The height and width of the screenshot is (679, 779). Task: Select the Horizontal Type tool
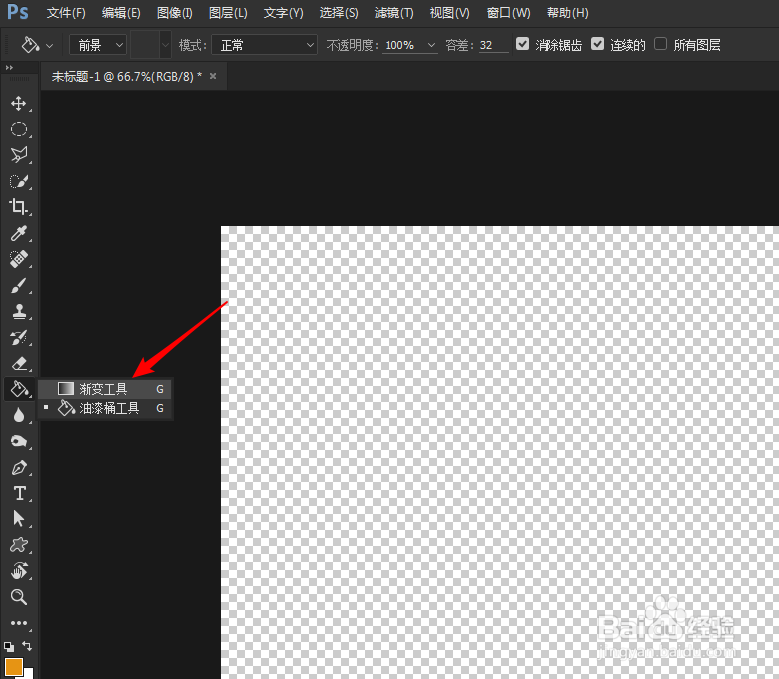pos(19,493)
